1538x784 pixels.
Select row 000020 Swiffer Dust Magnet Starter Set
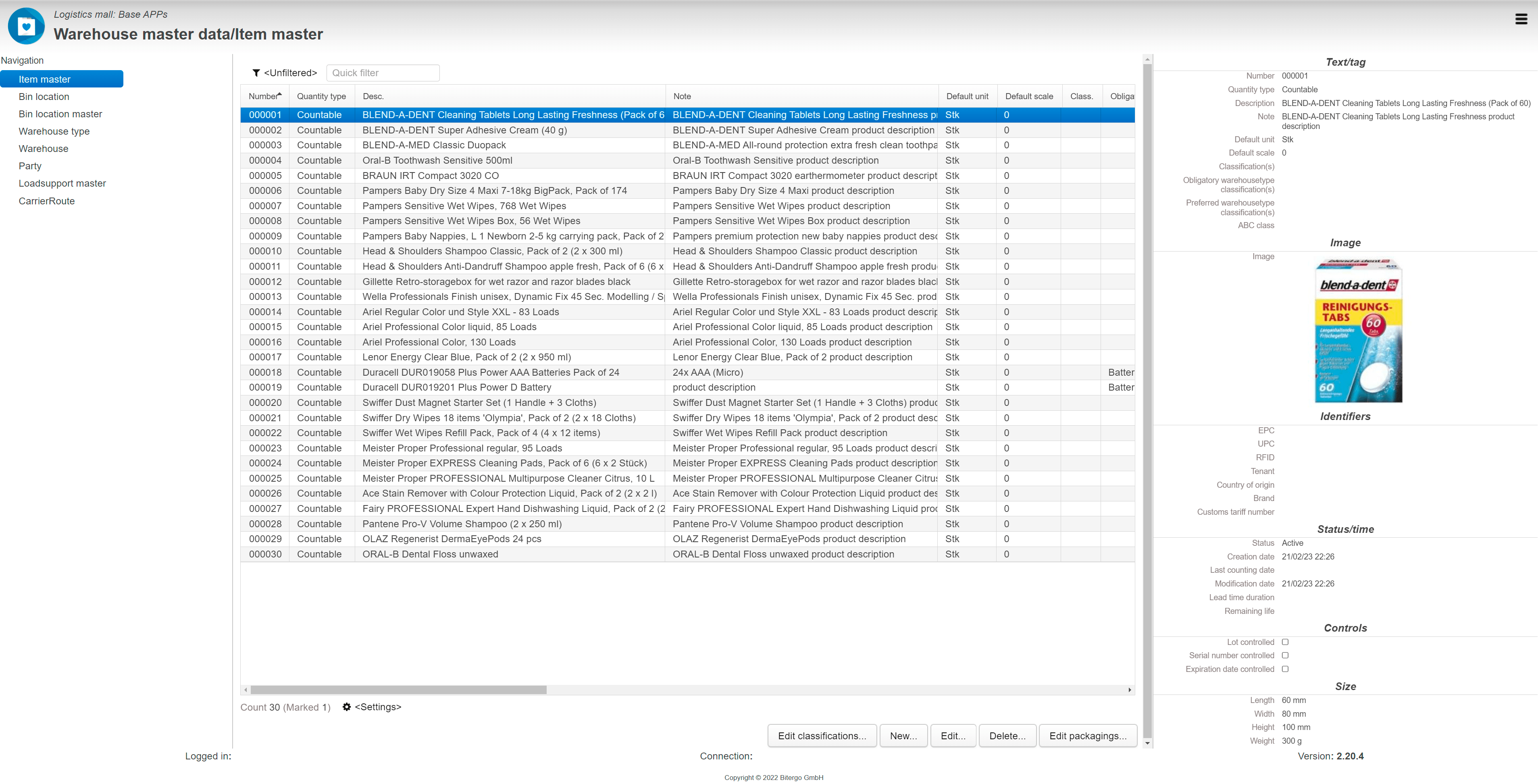click(x=687, y=402)
